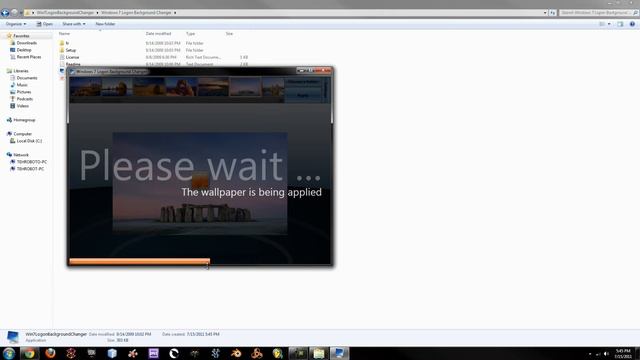
Task: Select Downloads in Favorites
Action: pos(26,43)
